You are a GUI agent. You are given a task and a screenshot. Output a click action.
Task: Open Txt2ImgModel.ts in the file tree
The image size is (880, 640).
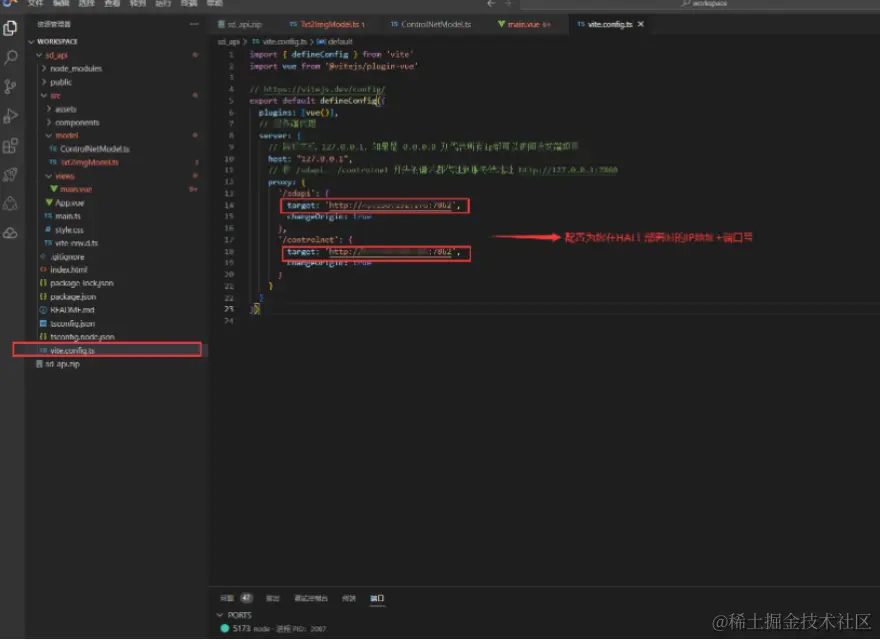[x=89, y=162]
